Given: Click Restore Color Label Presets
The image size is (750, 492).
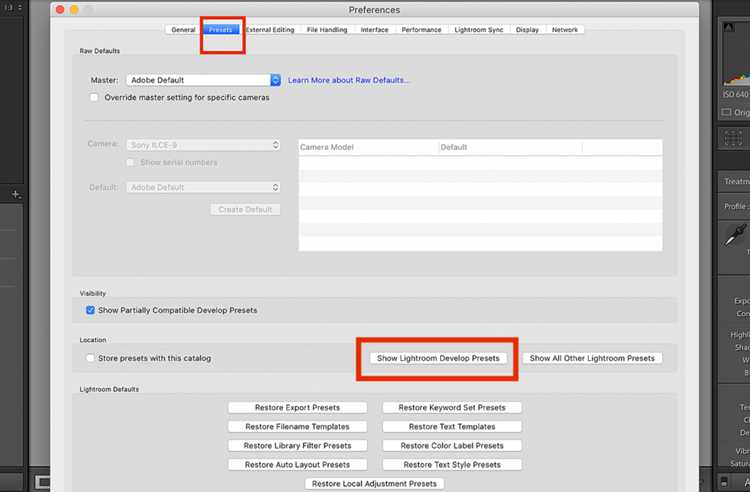Looking at the screenshot, I should click(452, 446).
